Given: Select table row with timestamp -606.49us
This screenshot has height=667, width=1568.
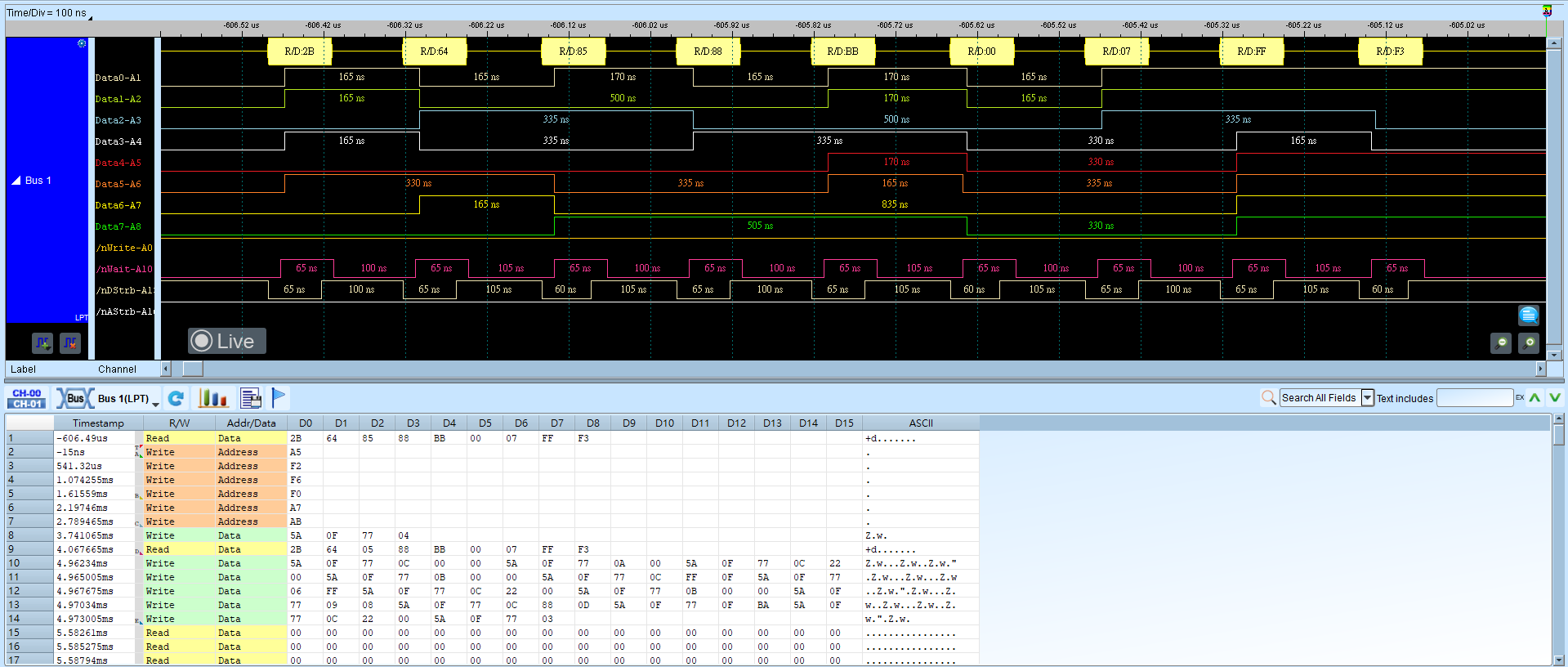Looking at the screenshot, I should pyautogui.click(x=493, y=438).
